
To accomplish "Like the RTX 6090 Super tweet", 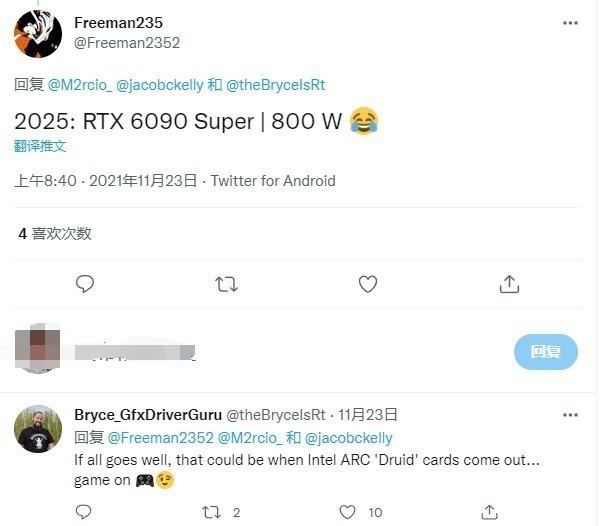I will coord(368,284).
